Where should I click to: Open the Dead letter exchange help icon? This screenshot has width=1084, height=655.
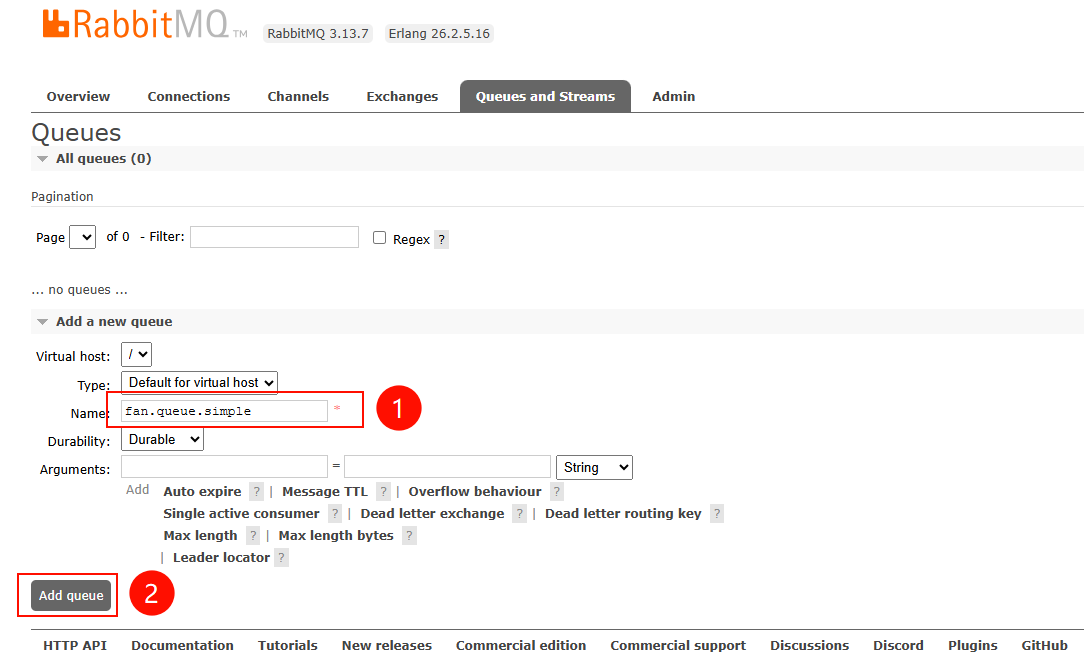[x=519, y=514]
